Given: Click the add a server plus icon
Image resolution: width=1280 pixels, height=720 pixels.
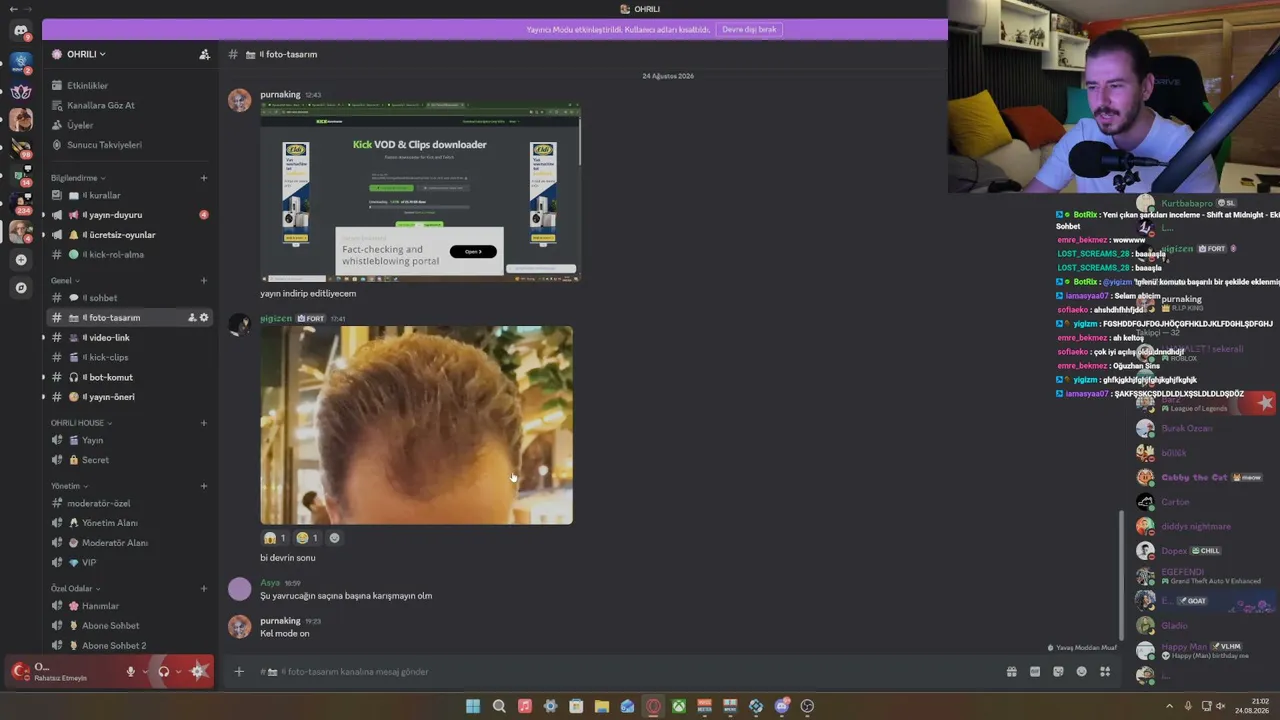Looking at the screenshot, I should pyautogui.click(x=21, y=260).
